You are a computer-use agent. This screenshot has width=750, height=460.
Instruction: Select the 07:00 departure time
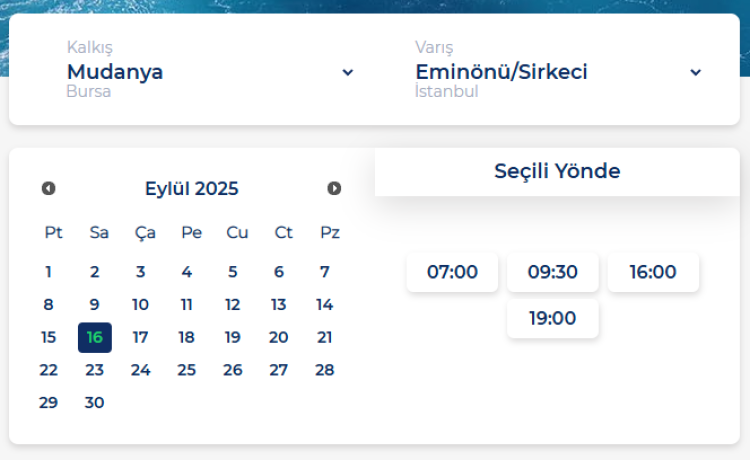click(452, 272)
